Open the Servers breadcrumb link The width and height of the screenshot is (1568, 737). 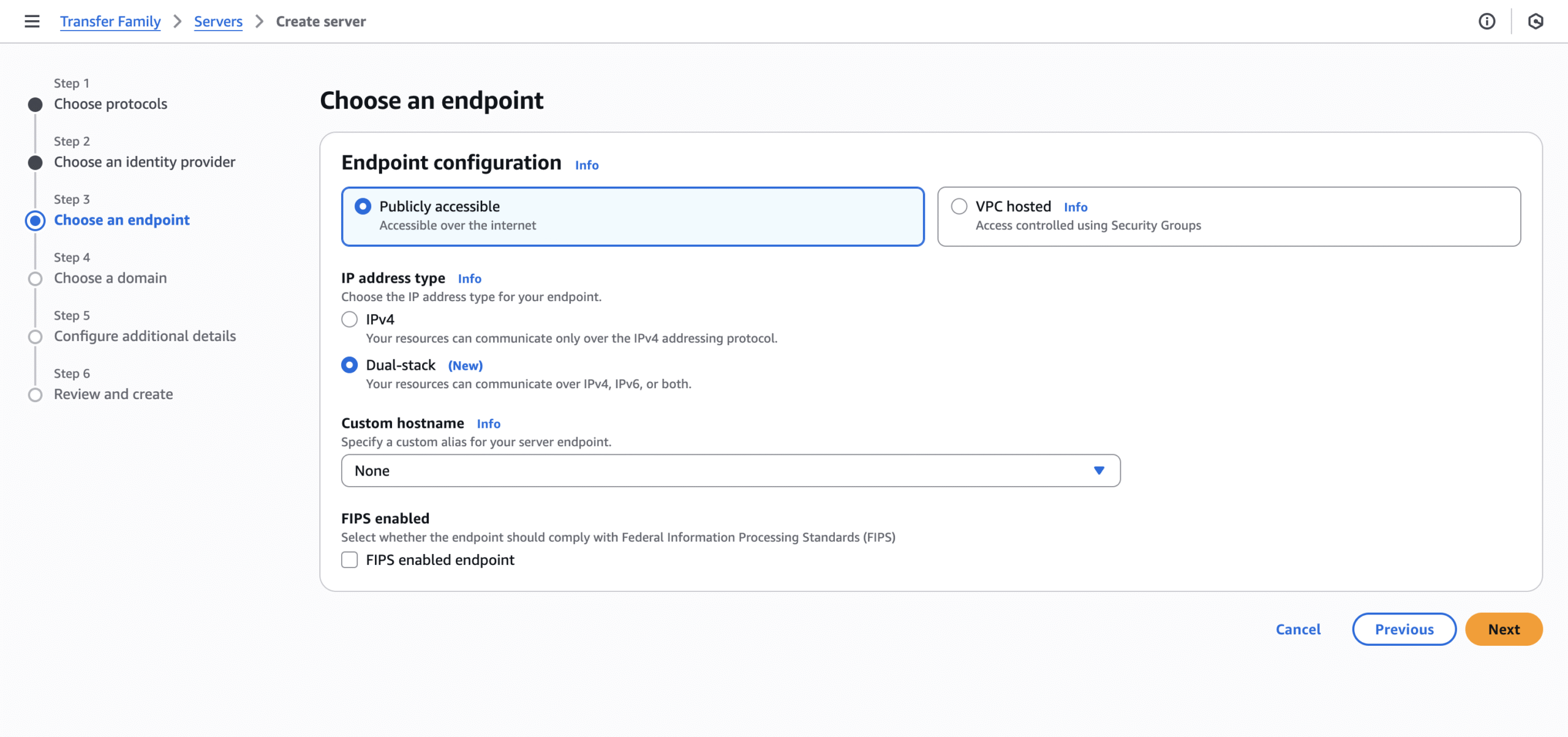point(218,21)
